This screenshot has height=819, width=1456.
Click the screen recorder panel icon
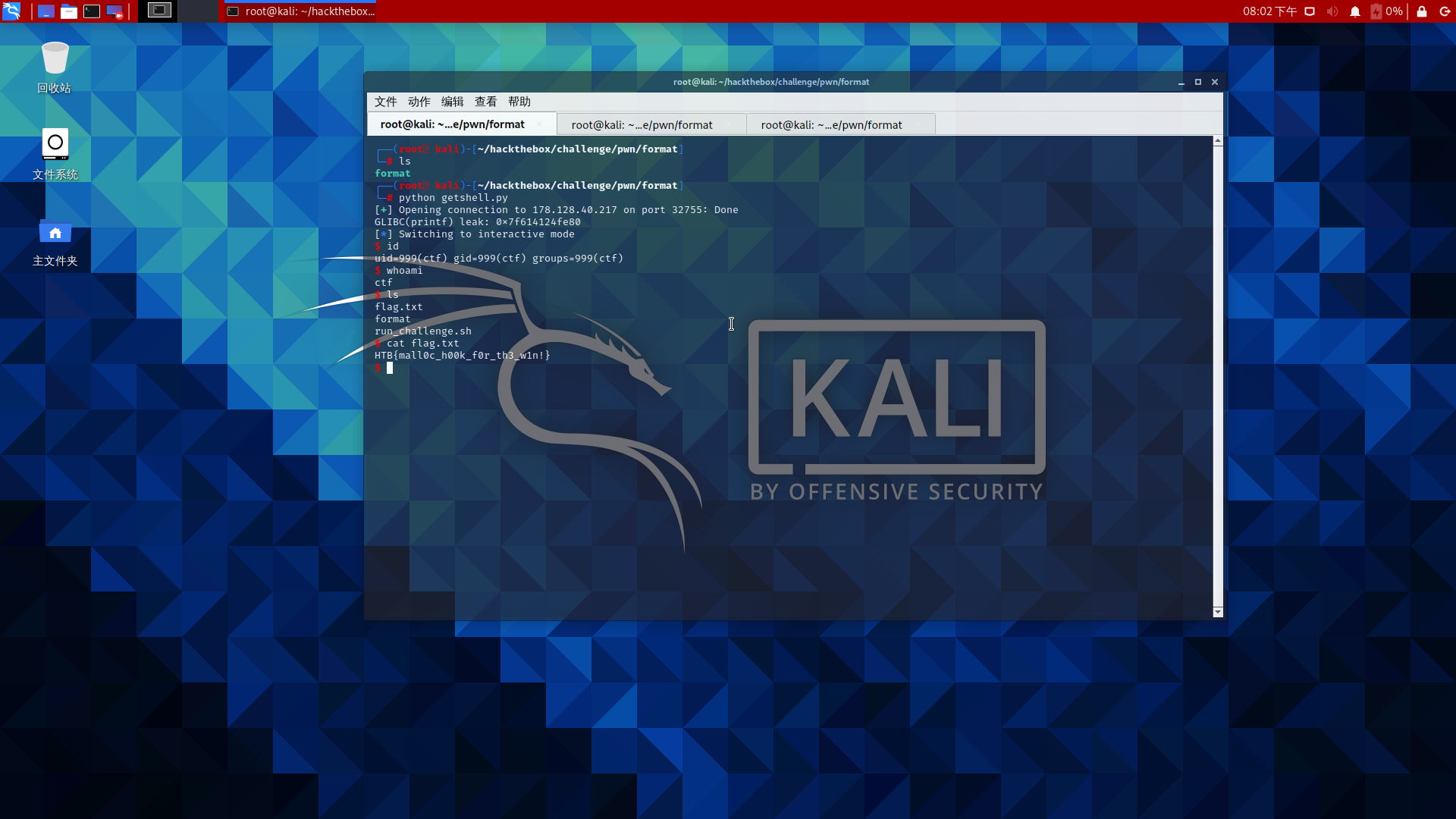click(x=115, y=11)
